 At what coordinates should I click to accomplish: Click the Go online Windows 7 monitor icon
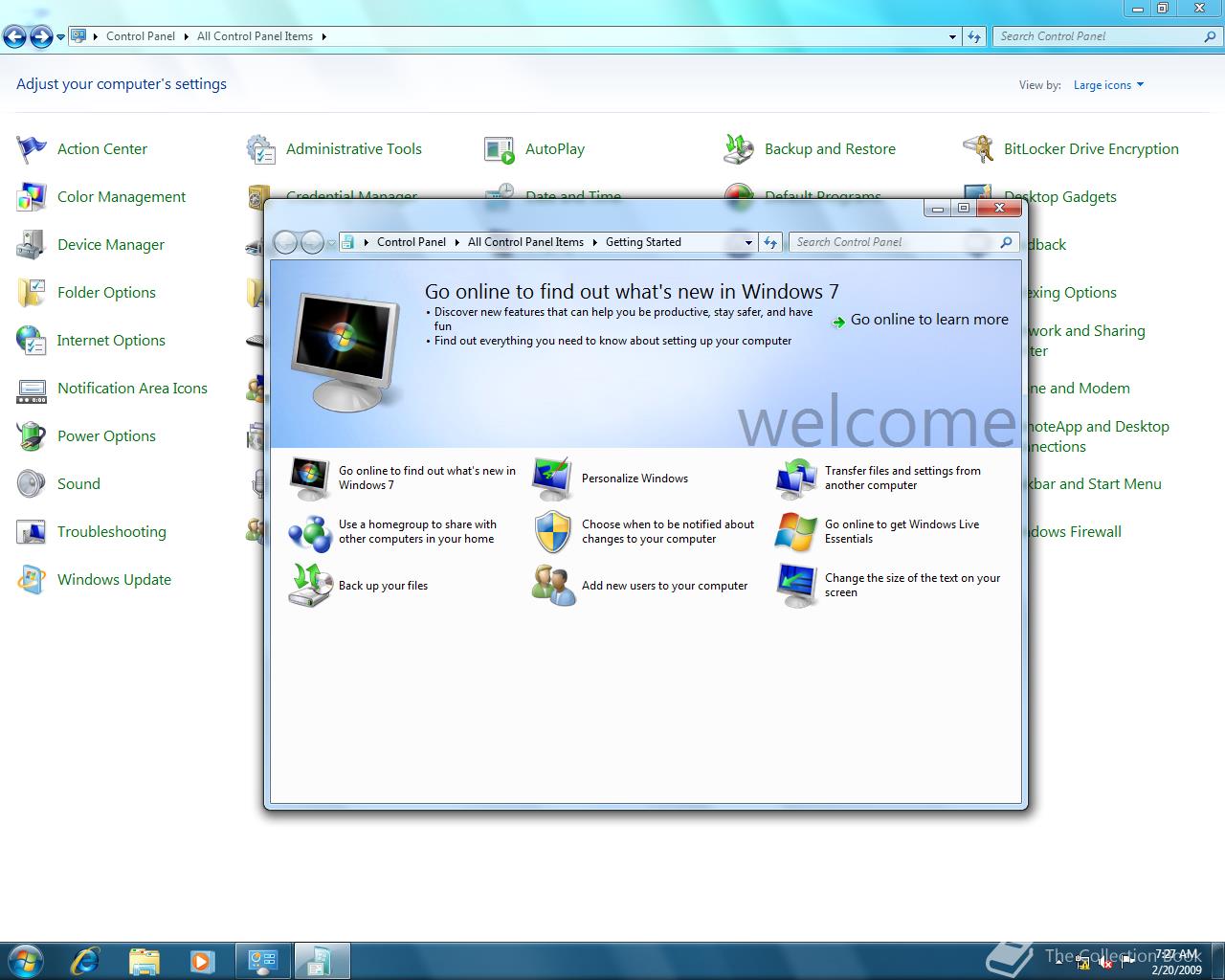(310, 479)
